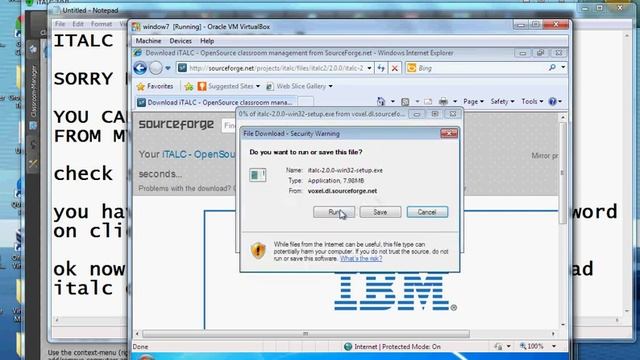
Task: Open the VirtualBox Devices menu
Action: tap(180, 41)
